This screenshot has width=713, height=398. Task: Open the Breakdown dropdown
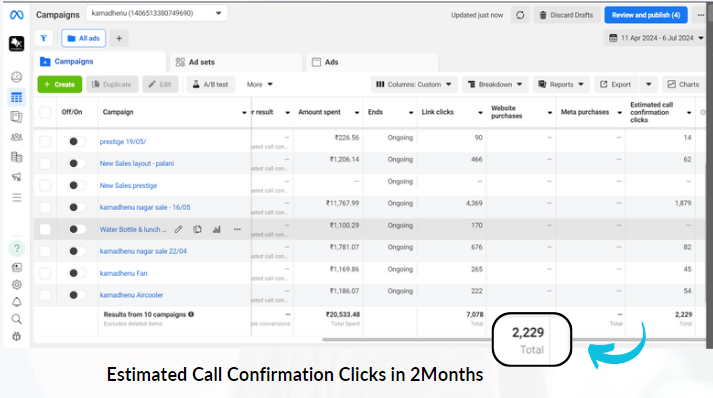[x=495, y=84]
